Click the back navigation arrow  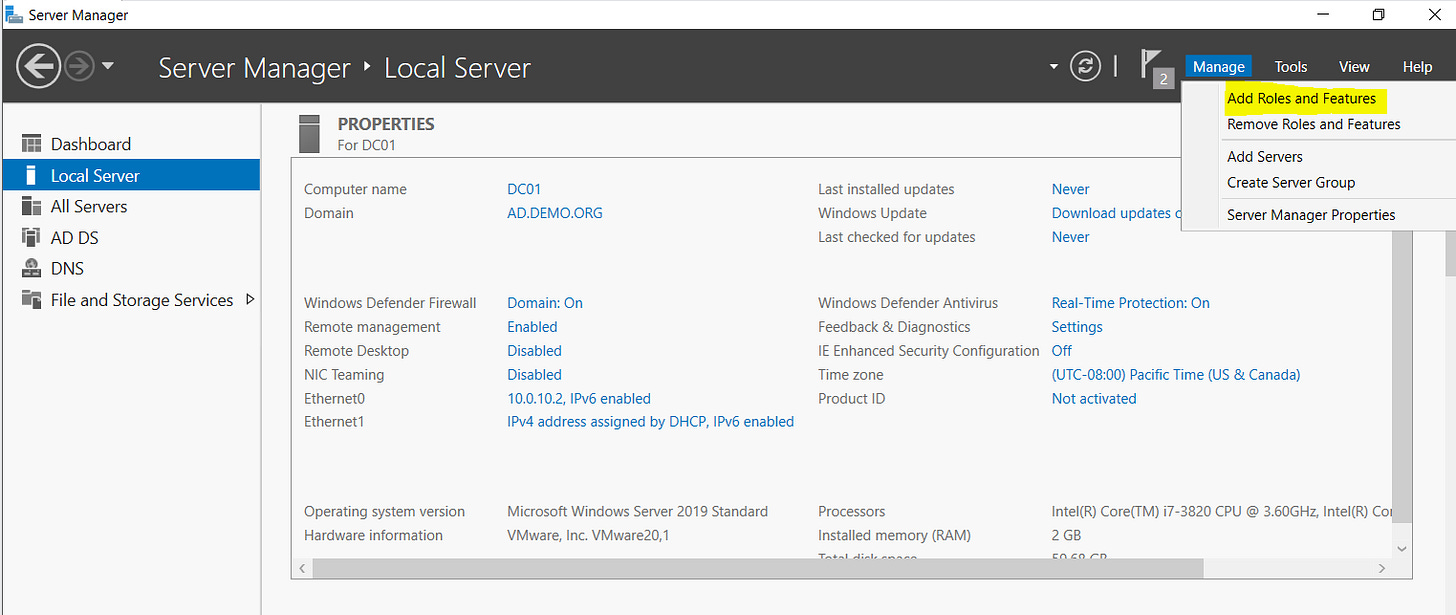pyautogui.click(x=38, y=67)
